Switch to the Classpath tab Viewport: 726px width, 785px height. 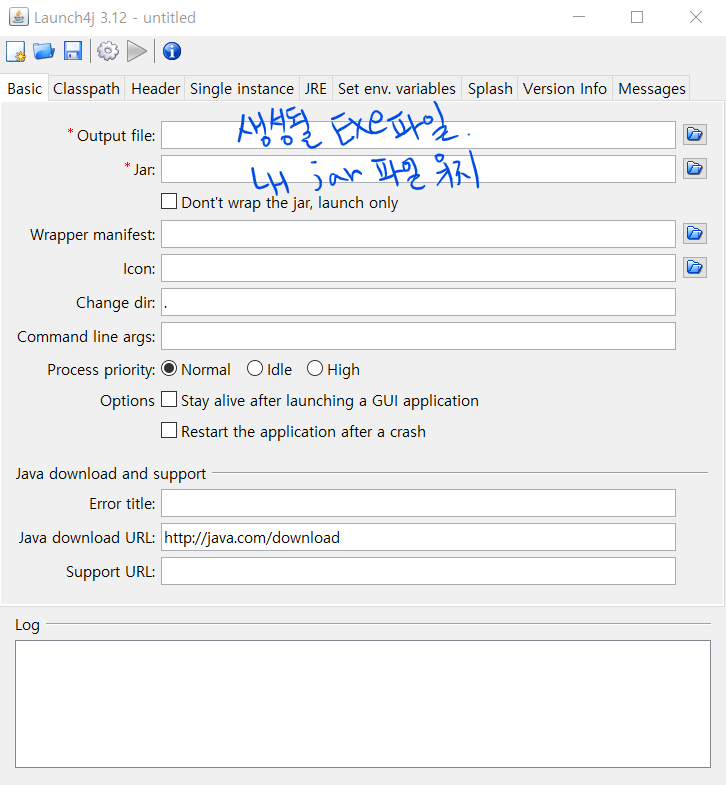(x=86, y=89)
